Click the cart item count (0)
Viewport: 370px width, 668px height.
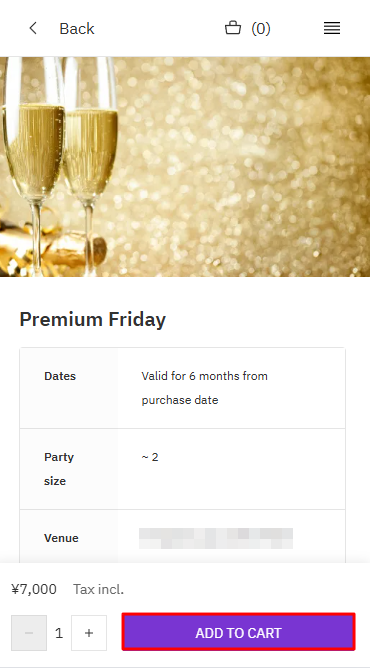(x=261, y=29)
